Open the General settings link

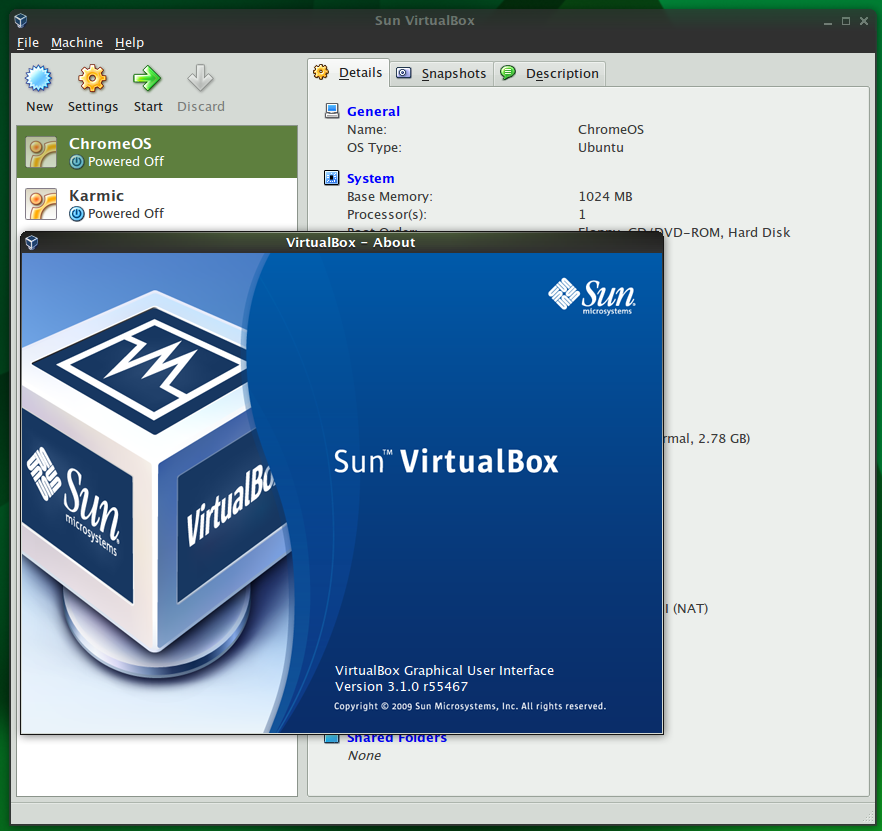[374, 111]
